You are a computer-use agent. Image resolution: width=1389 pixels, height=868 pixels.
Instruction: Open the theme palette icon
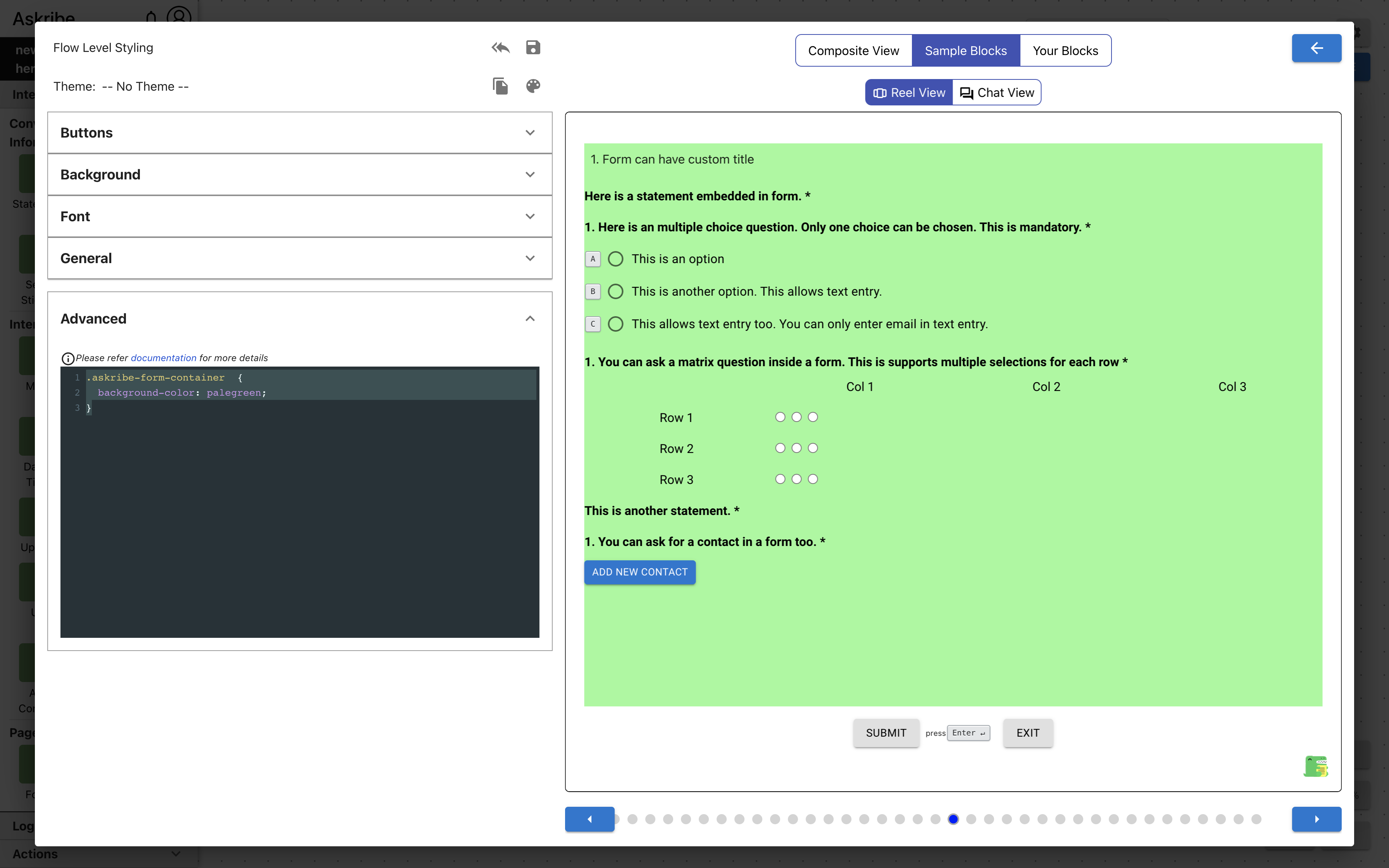point(533,86)
